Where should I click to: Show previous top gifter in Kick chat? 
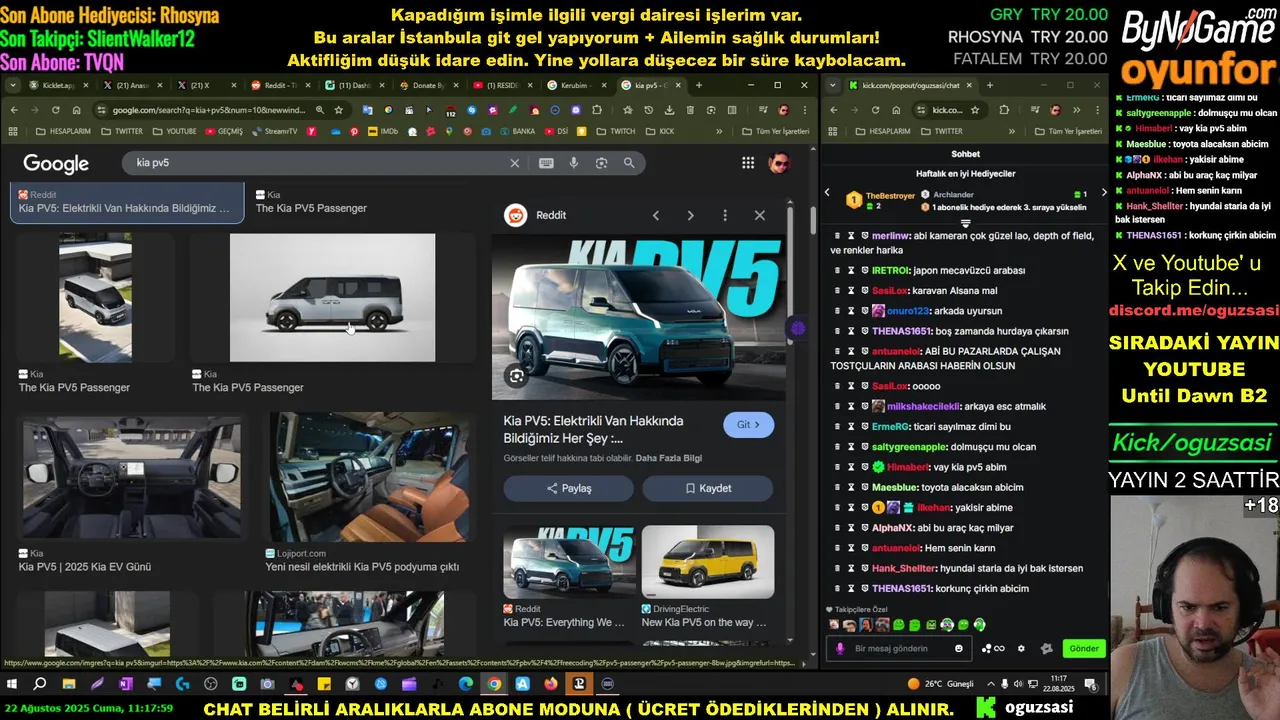(827, 193)
